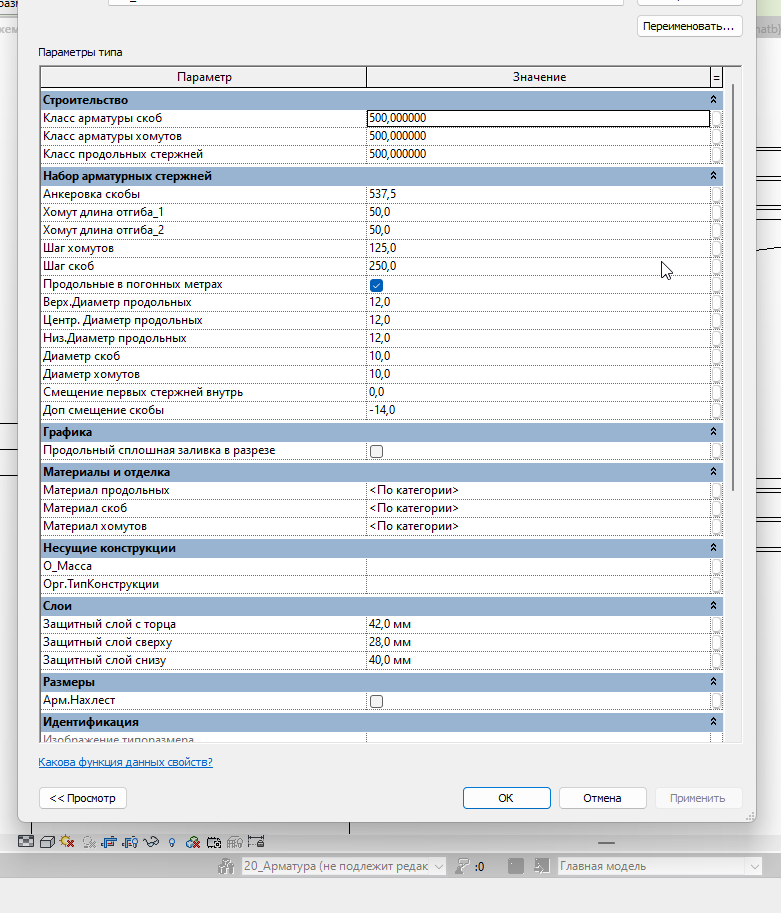Click associate button for О_Масса row
The height and width of the screenshot is (913, 781).
click(x=716, y=566)
